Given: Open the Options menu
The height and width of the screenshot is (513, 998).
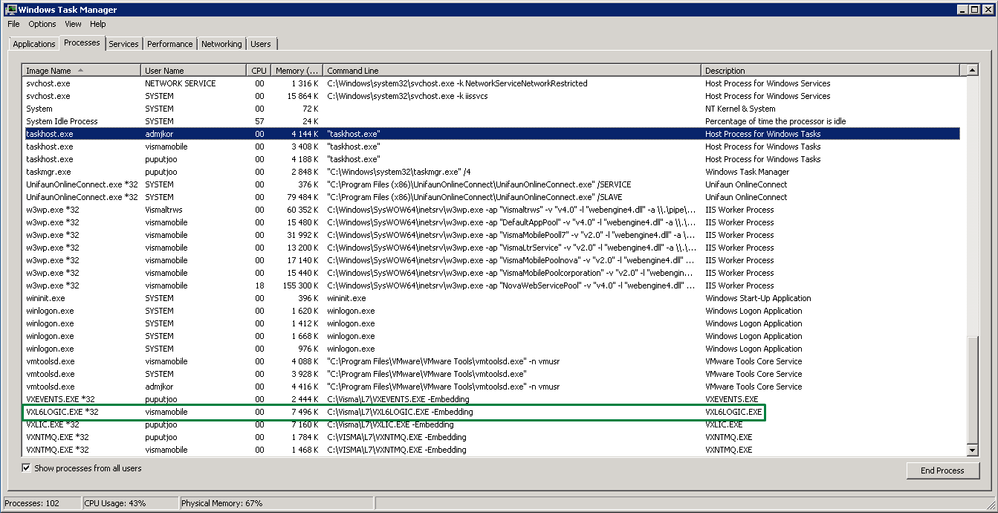Looking at the screenshot, I should click(42, 24).
